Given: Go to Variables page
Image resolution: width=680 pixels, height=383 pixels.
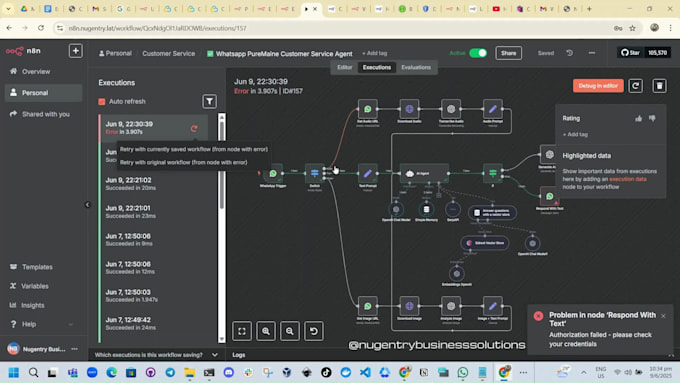Looking at the screenshot, I should tap(35, 286).
